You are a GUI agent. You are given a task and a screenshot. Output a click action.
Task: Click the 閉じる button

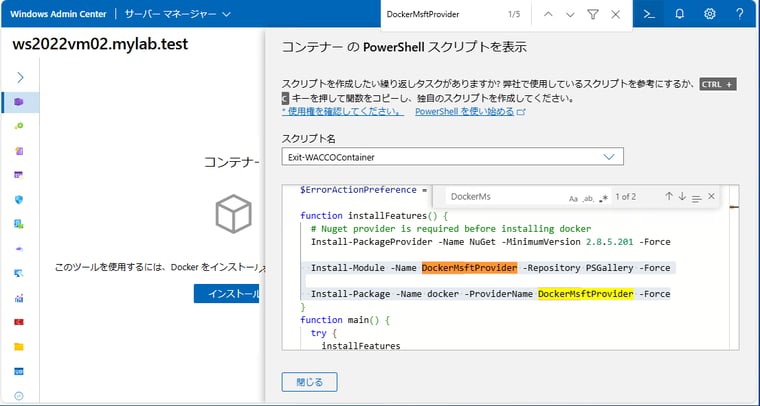click(309, 382)
